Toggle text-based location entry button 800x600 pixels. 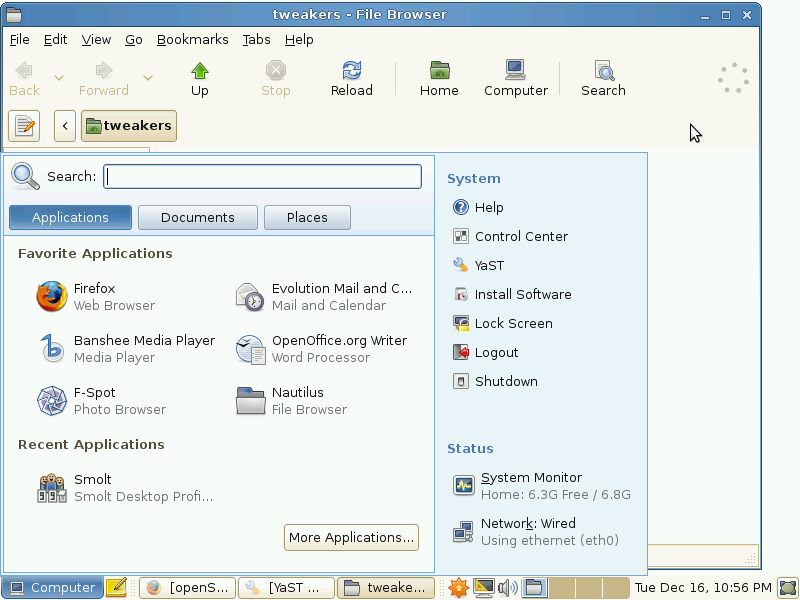tap(24, 126)
